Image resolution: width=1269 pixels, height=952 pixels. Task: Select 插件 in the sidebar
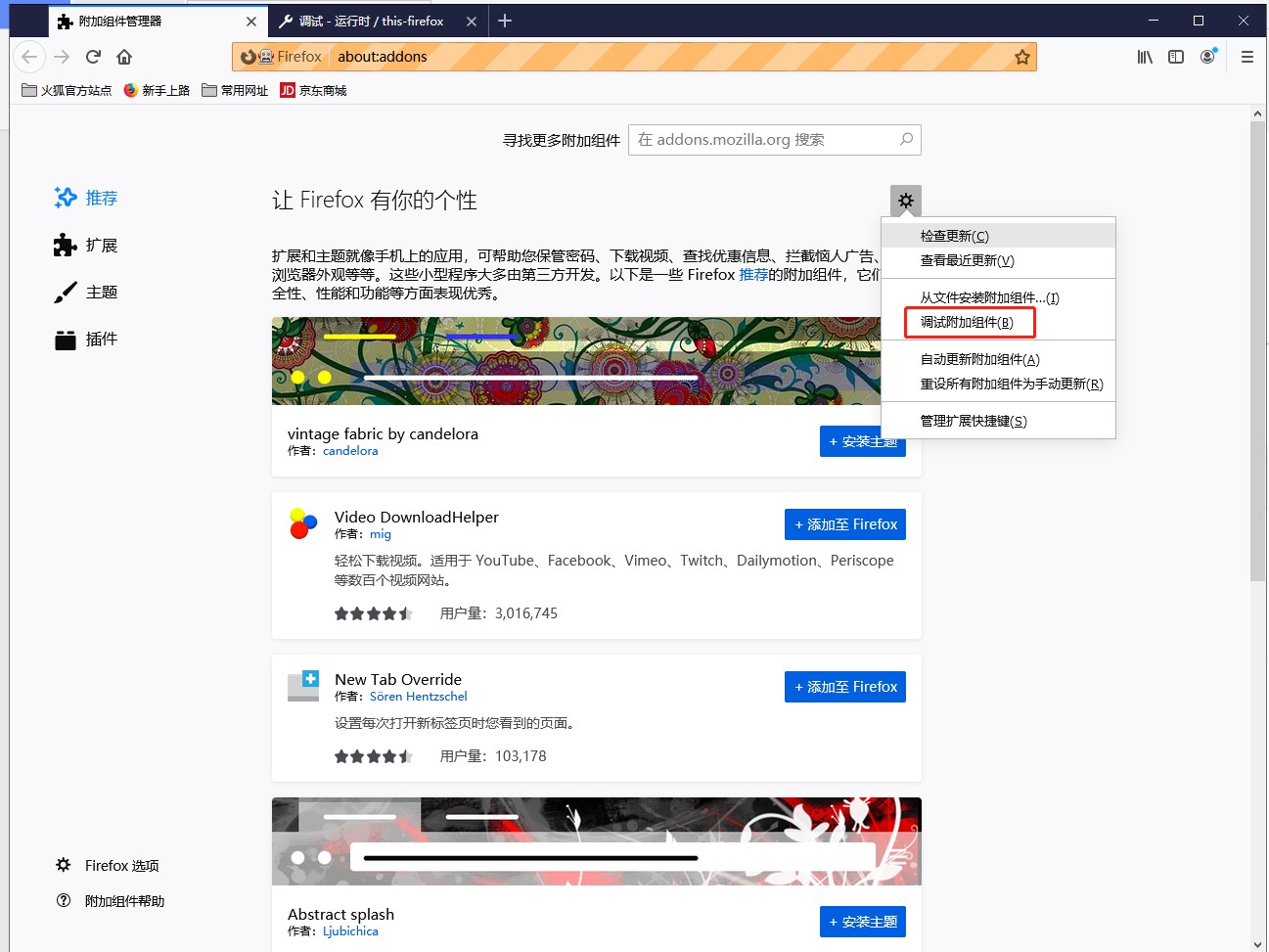86,339
